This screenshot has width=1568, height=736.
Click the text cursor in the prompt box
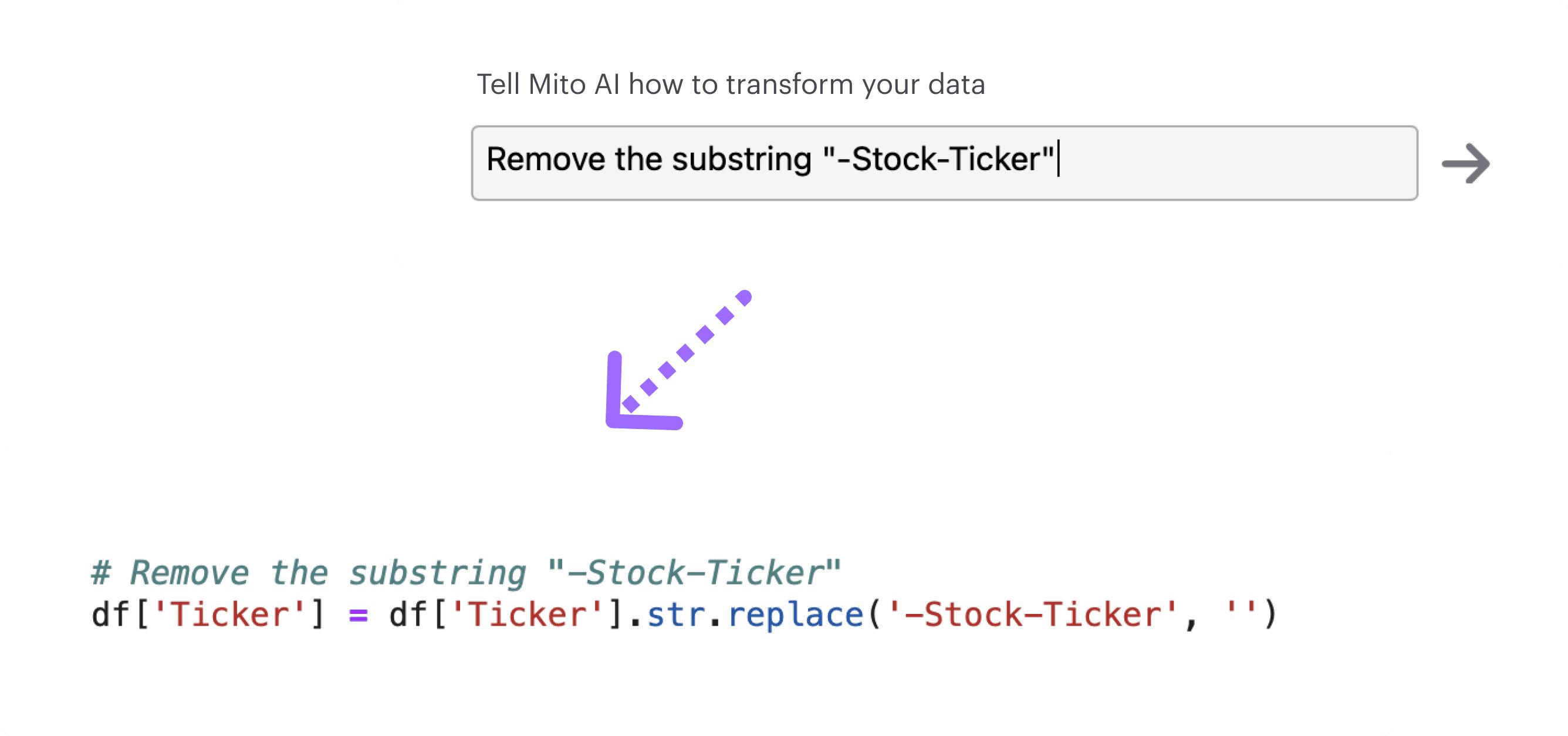tap(1058, 160)
